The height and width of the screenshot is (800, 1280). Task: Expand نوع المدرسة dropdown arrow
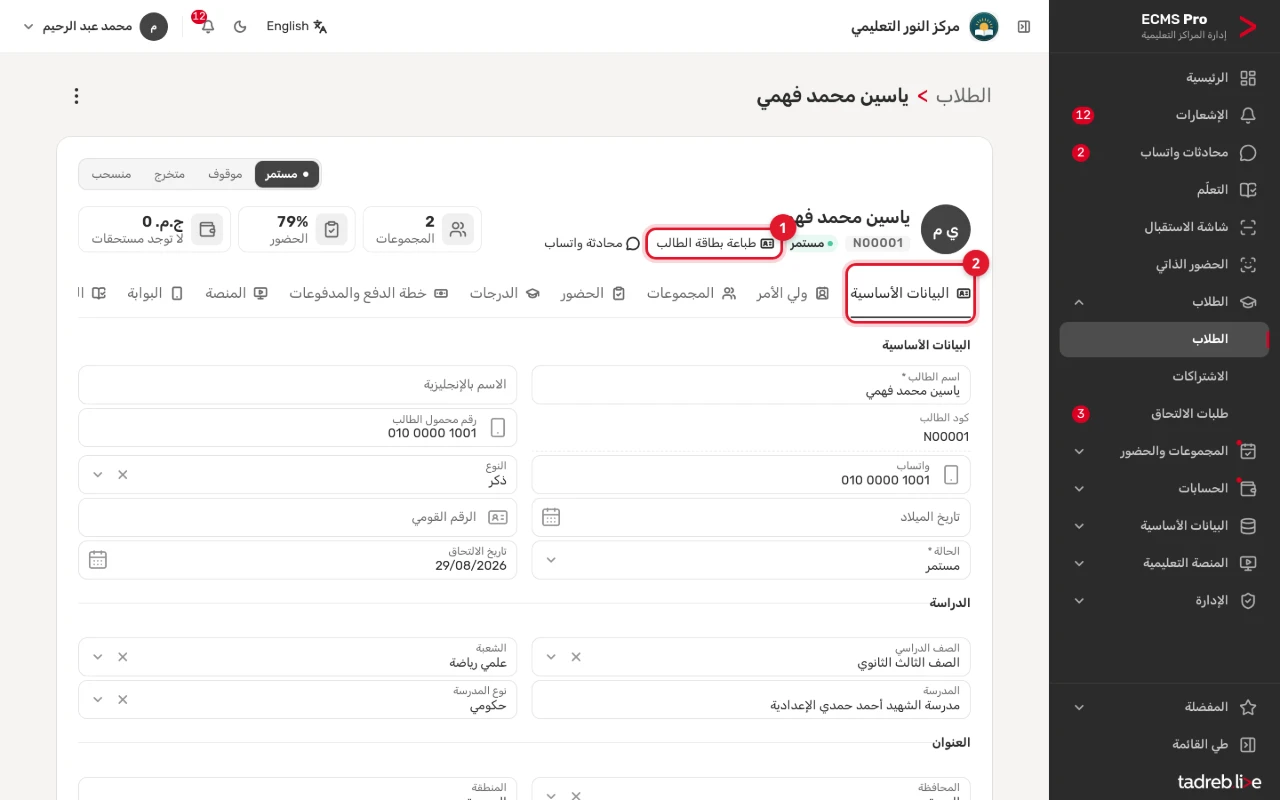click(x=97, y=699)
